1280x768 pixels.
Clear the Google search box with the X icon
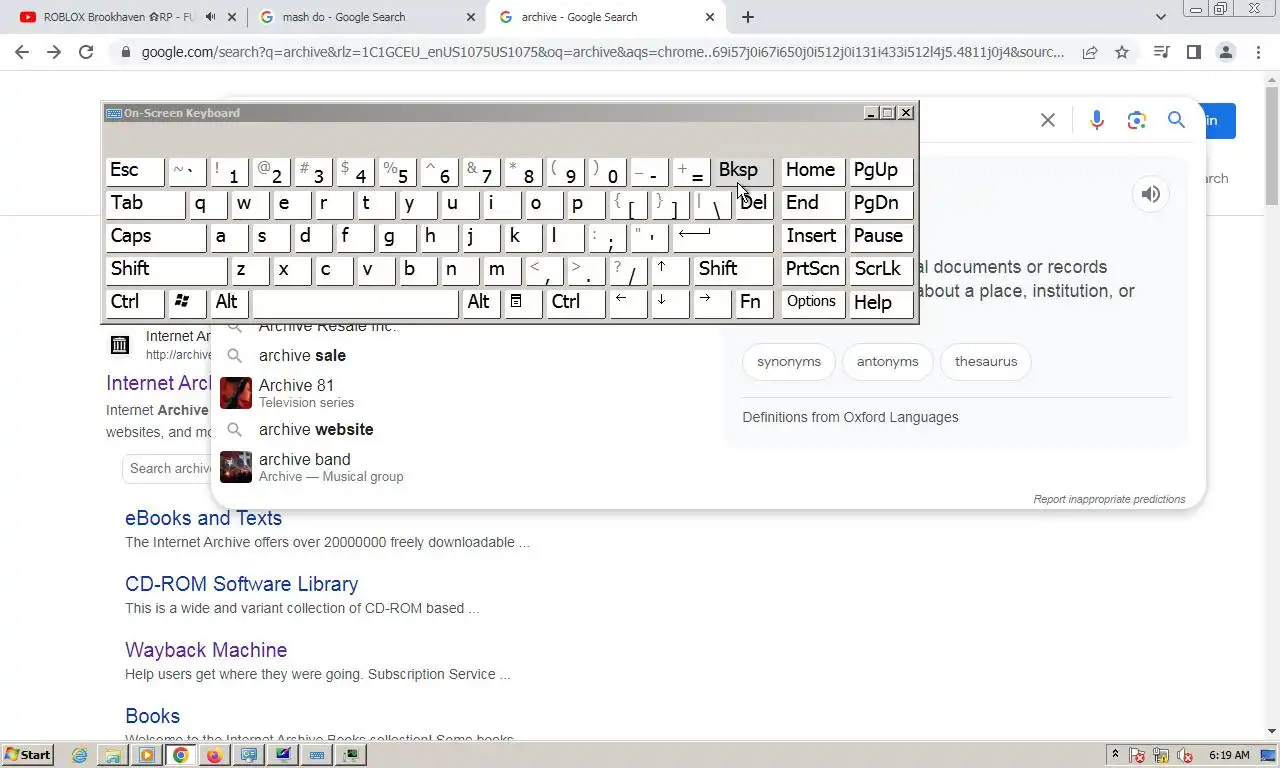click(x=1048, y=120)
